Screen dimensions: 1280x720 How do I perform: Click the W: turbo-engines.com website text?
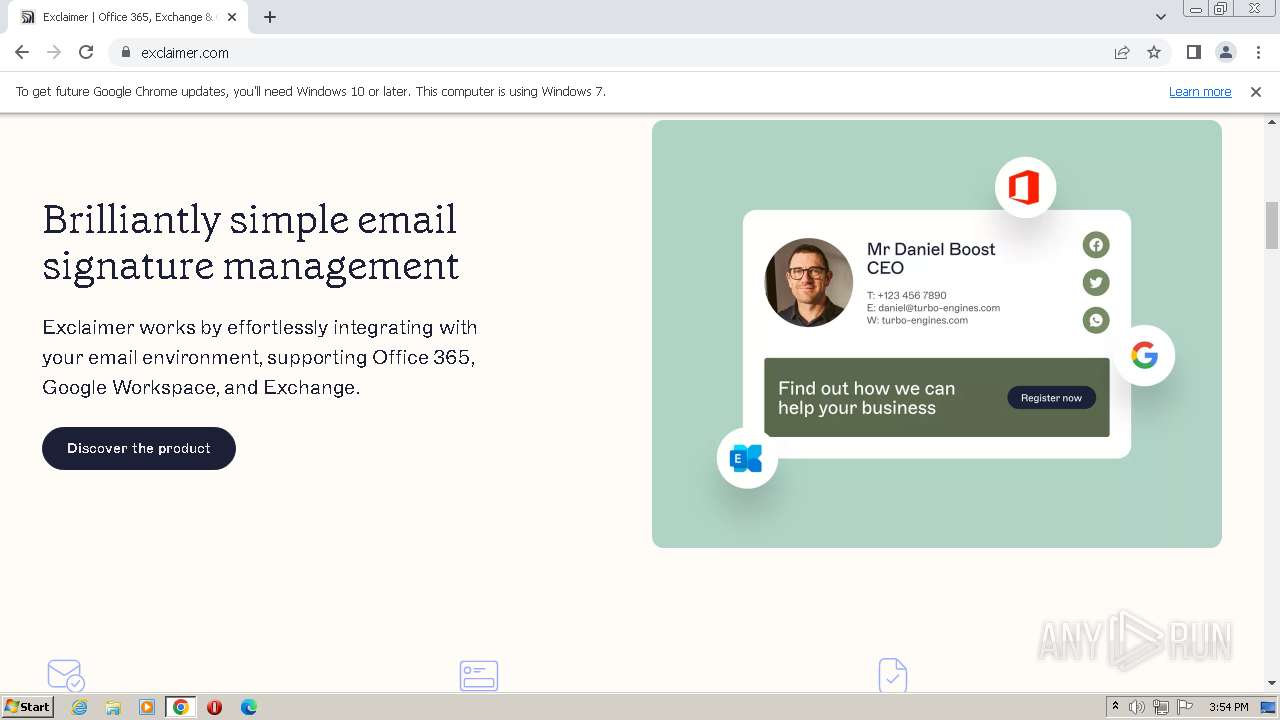(x=917, y=320)
